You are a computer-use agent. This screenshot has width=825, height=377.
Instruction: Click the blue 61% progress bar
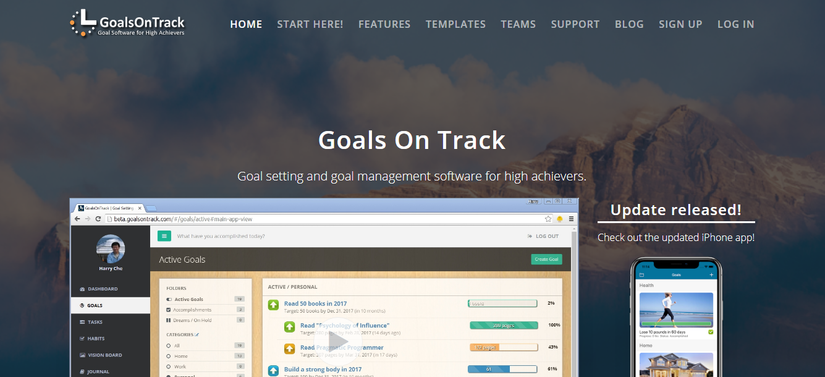(502, 369)
